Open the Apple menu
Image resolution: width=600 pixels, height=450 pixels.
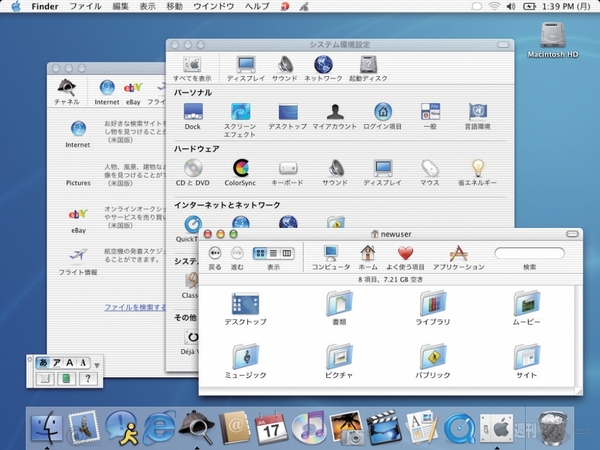(15, 6)
